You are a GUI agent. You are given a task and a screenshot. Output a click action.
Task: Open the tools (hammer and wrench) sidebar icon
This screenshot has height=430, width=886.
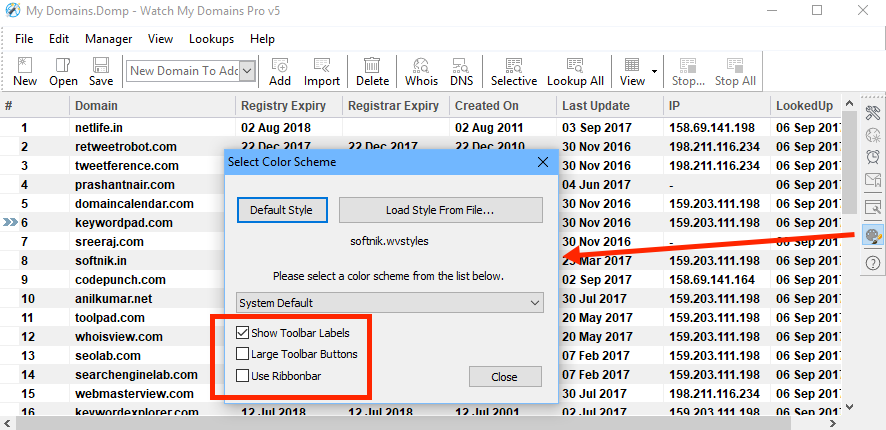(x=873, y=112)
